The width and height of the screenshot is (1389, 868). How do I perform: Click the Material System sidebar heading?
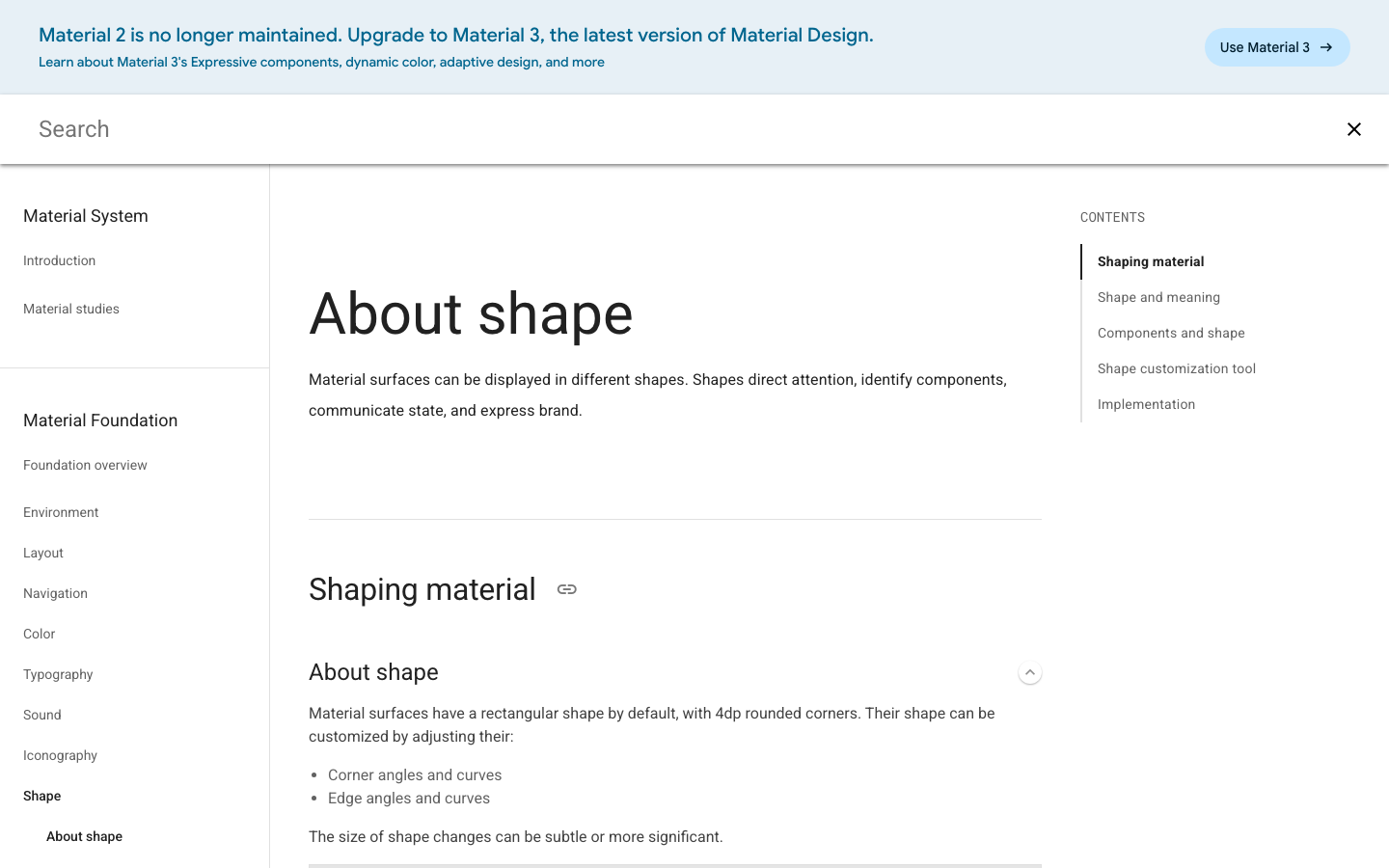(86, 216)
